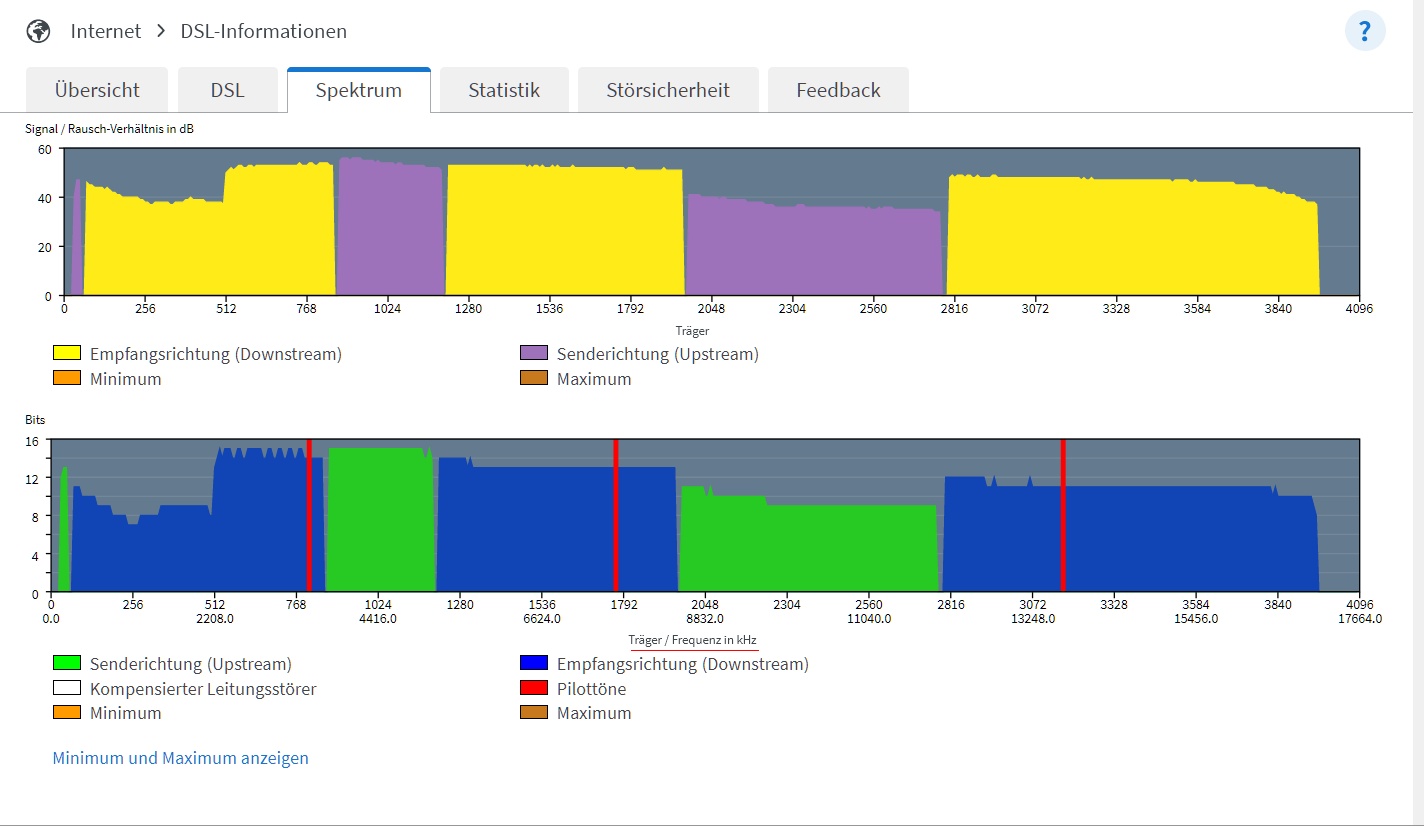The width and height of the screenshot is (1424, 826).
Task: Switch to the Übersicht tab
Action: point(97,90)
